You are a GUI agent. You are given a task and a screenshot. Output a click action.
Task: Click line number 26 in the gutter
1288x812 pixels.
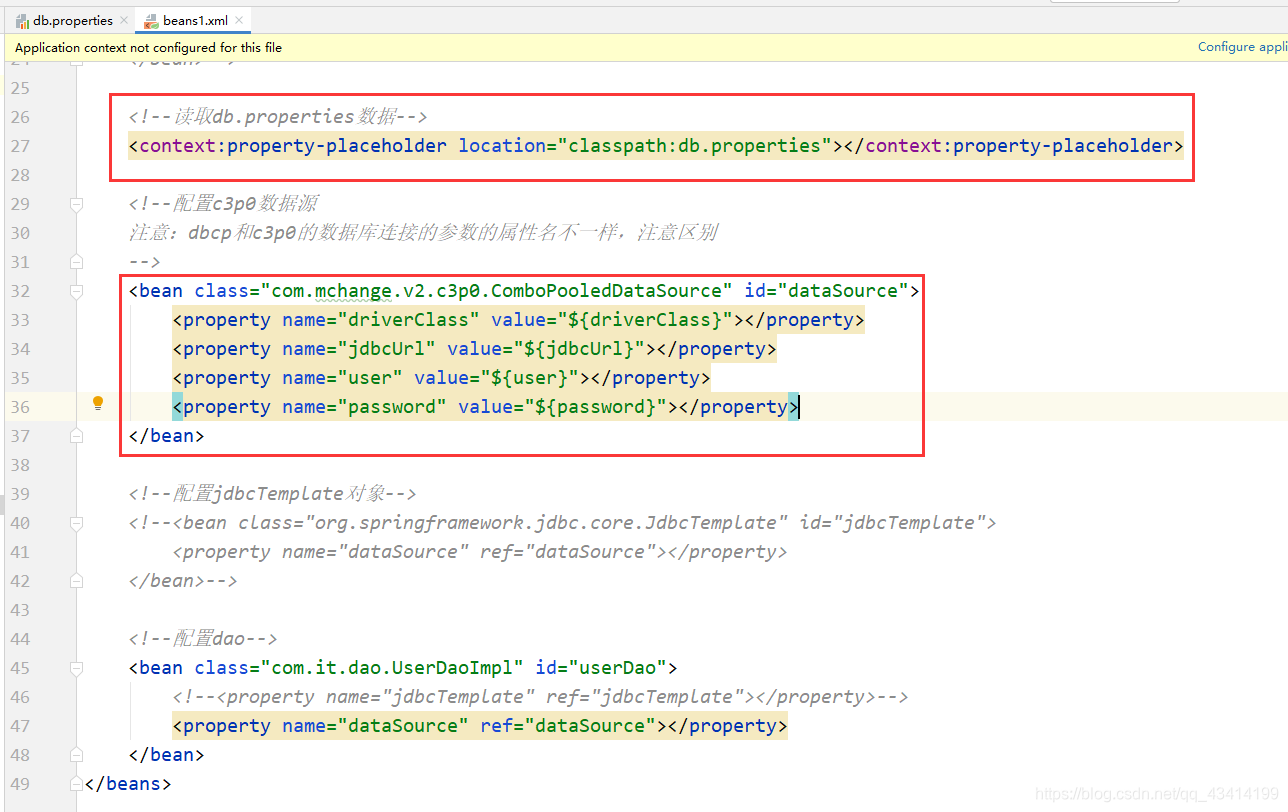(x=20, y=117)
